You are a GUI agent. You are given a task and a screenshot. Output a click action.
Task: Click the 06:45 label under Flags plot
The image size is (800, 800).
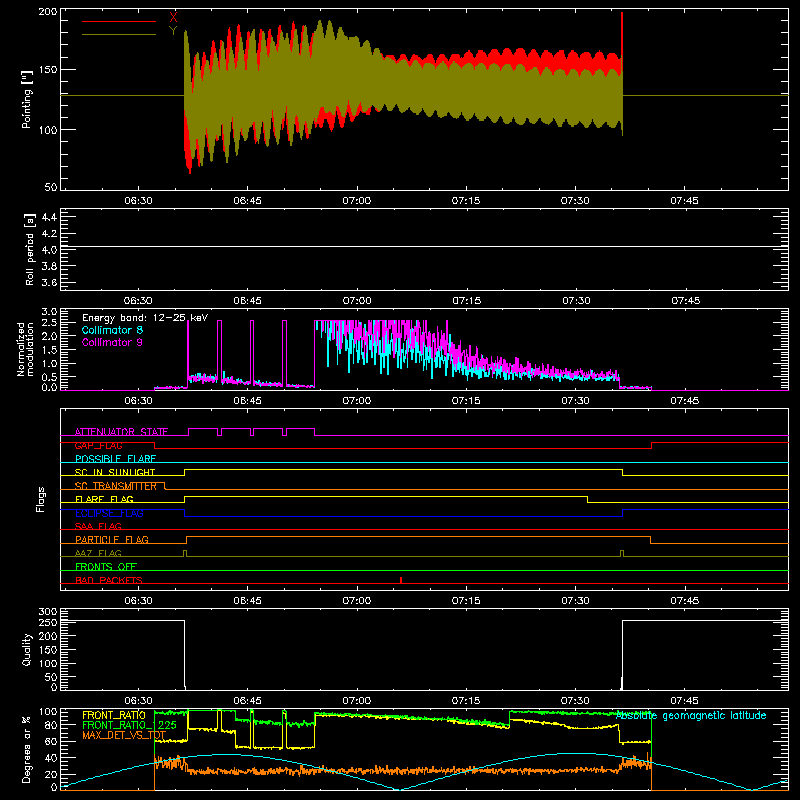coord(247,601)
